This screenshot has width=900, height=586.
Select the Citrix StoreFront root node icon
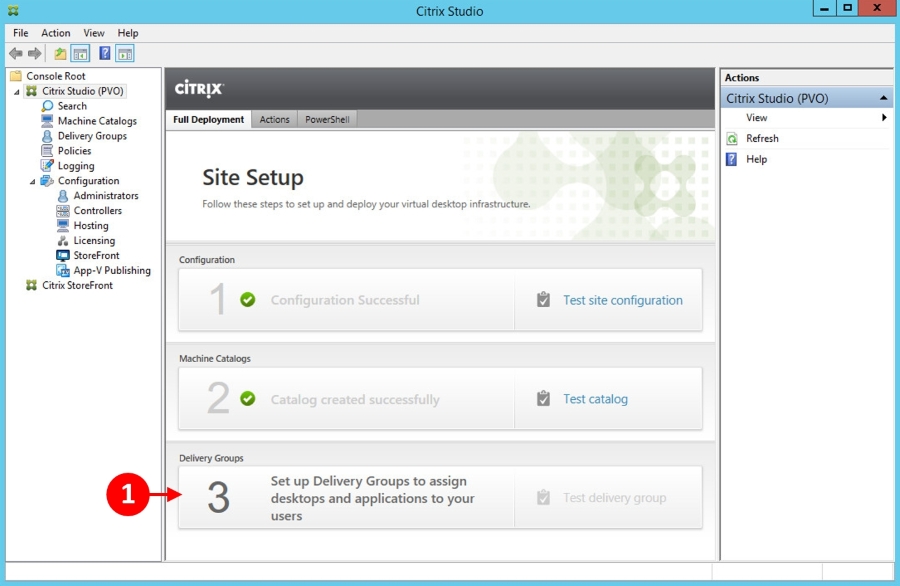32,285
